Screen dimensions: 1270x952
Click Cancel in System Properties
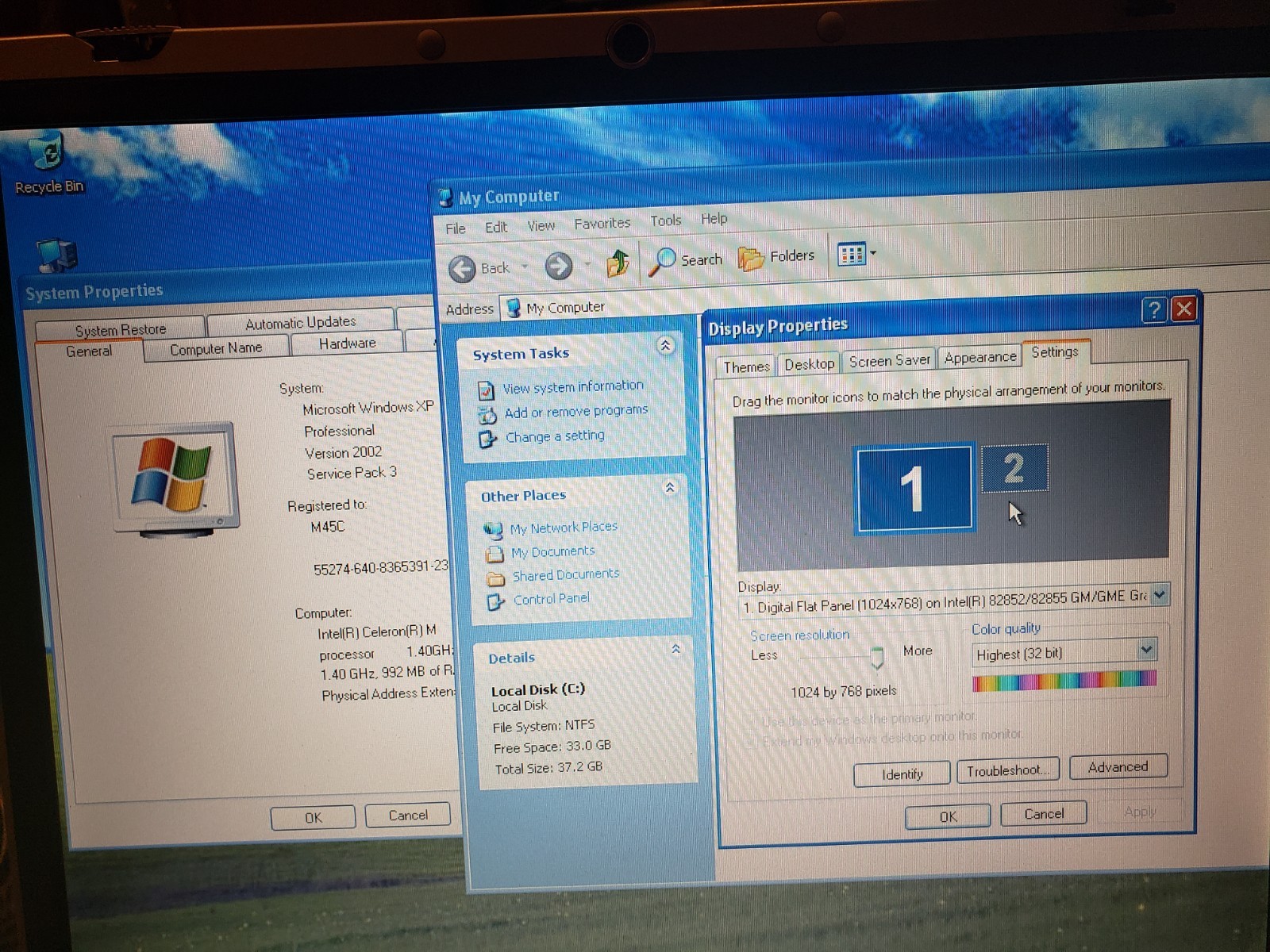coord(408,816)
